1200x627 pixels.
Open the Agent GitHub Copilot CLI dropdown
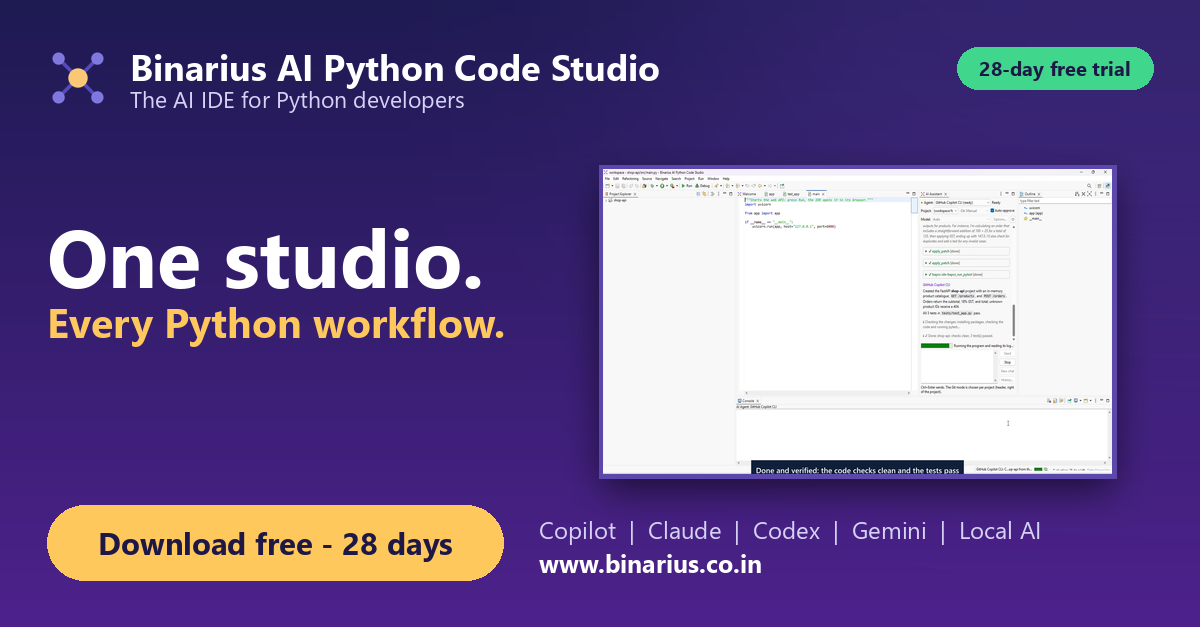tap(962, 202)
